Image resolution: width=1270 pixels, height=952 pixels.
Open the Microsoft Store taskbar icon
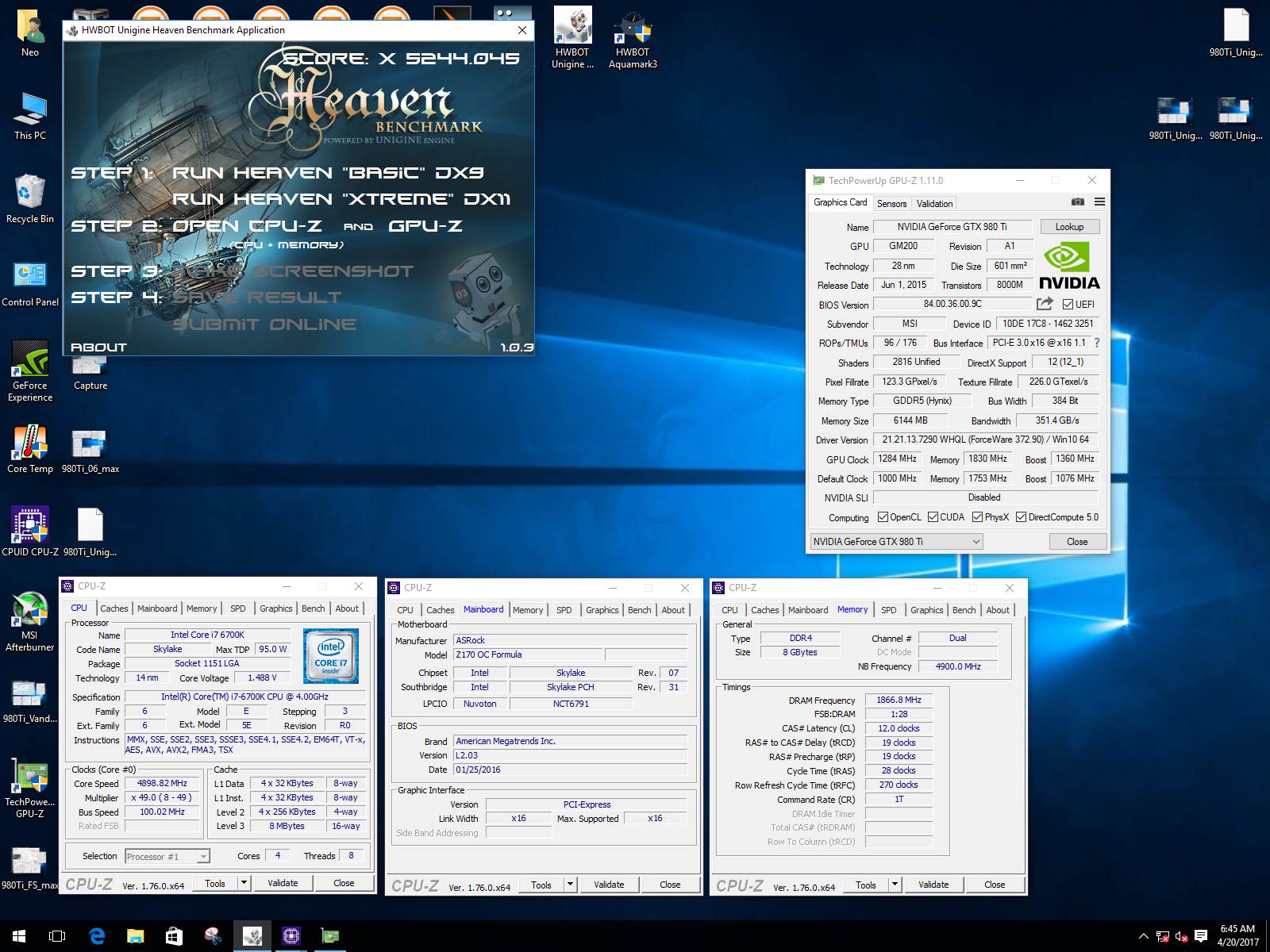click(x=174, y=936)
